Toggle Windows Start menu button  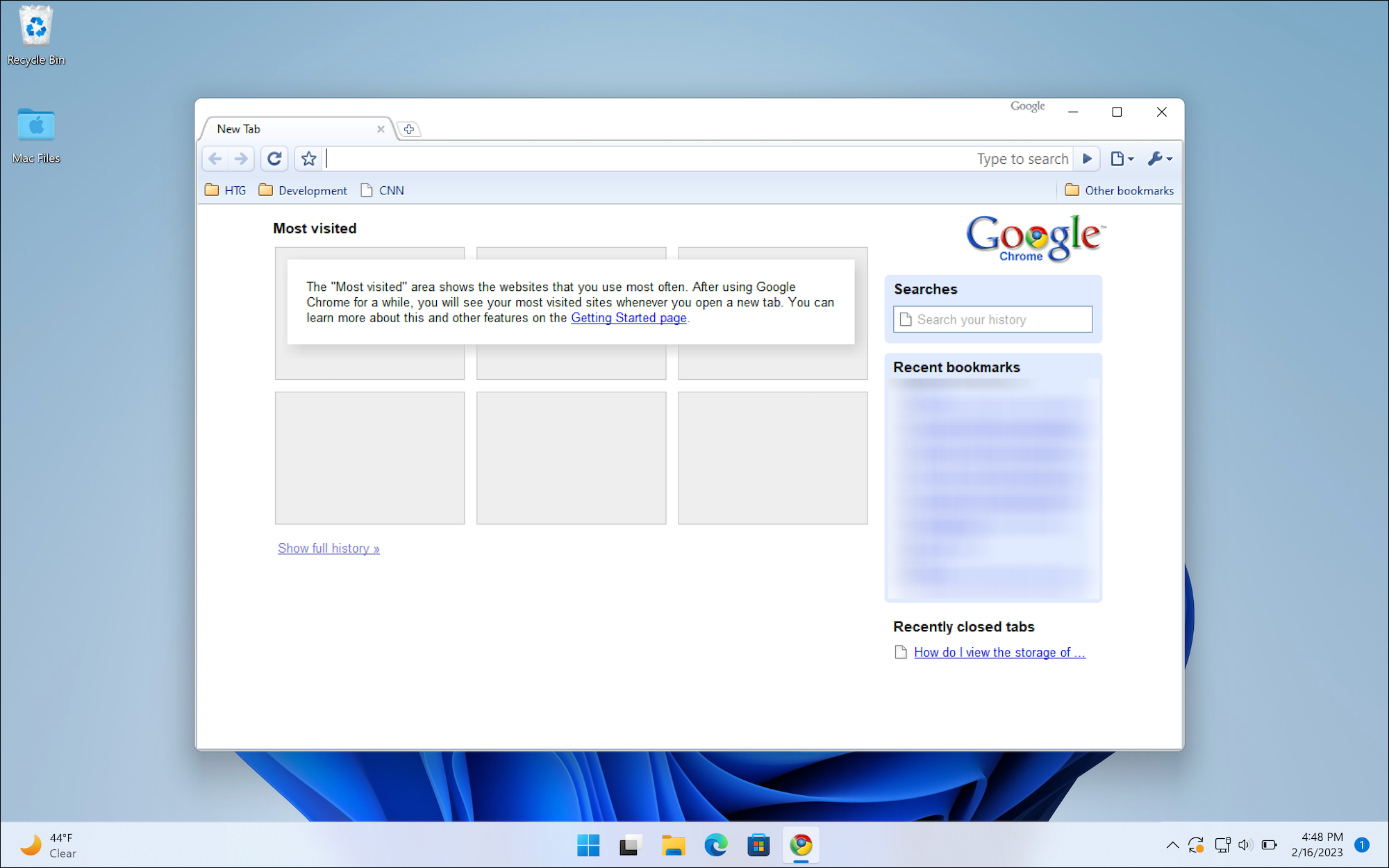[x=587, y=844]
